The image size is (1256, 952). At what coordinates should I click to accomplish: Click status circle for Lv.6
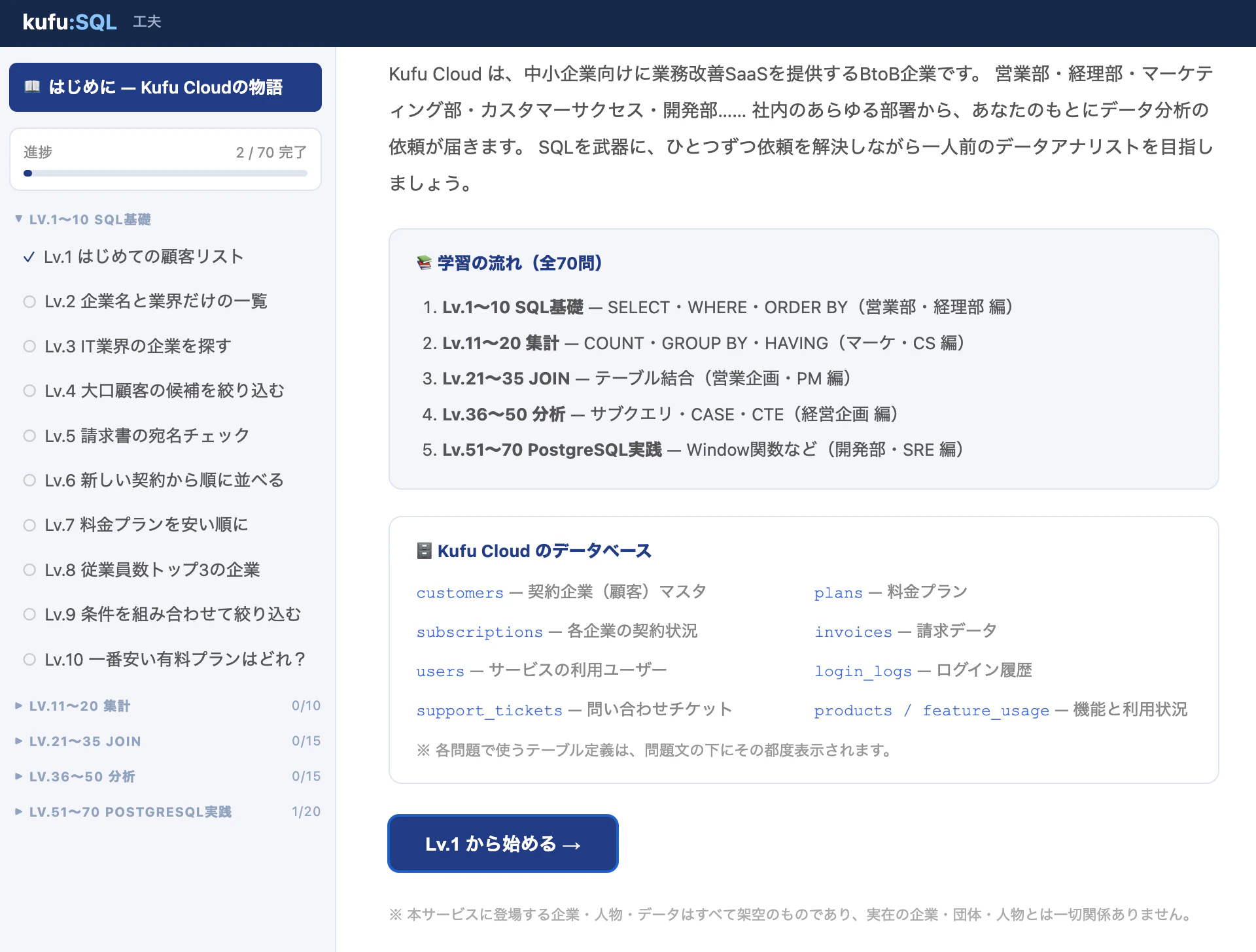click(x=29, y=480)
